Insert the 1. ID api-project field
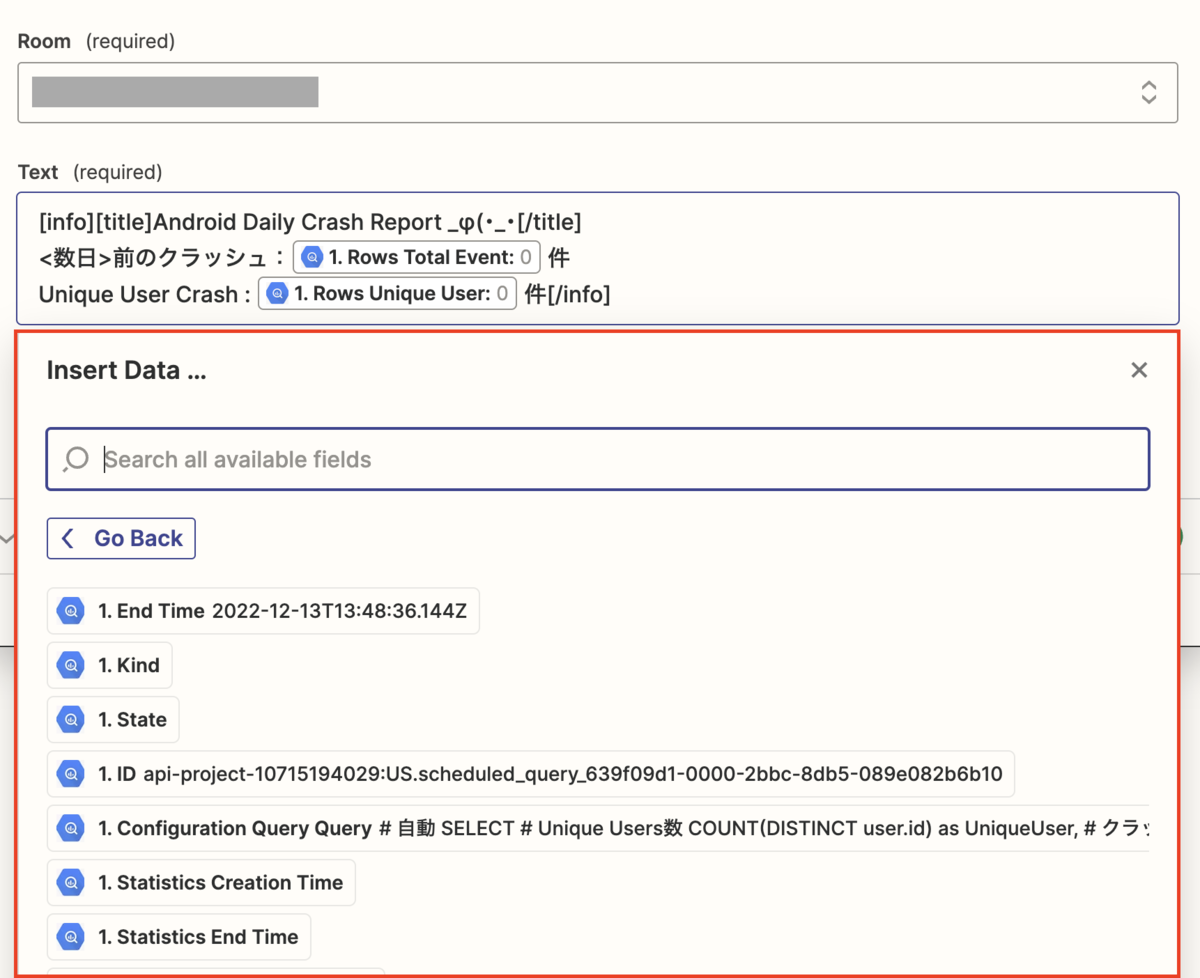Screen dimensions: 1200x978 pyautogui.click(x=531, y=774)
